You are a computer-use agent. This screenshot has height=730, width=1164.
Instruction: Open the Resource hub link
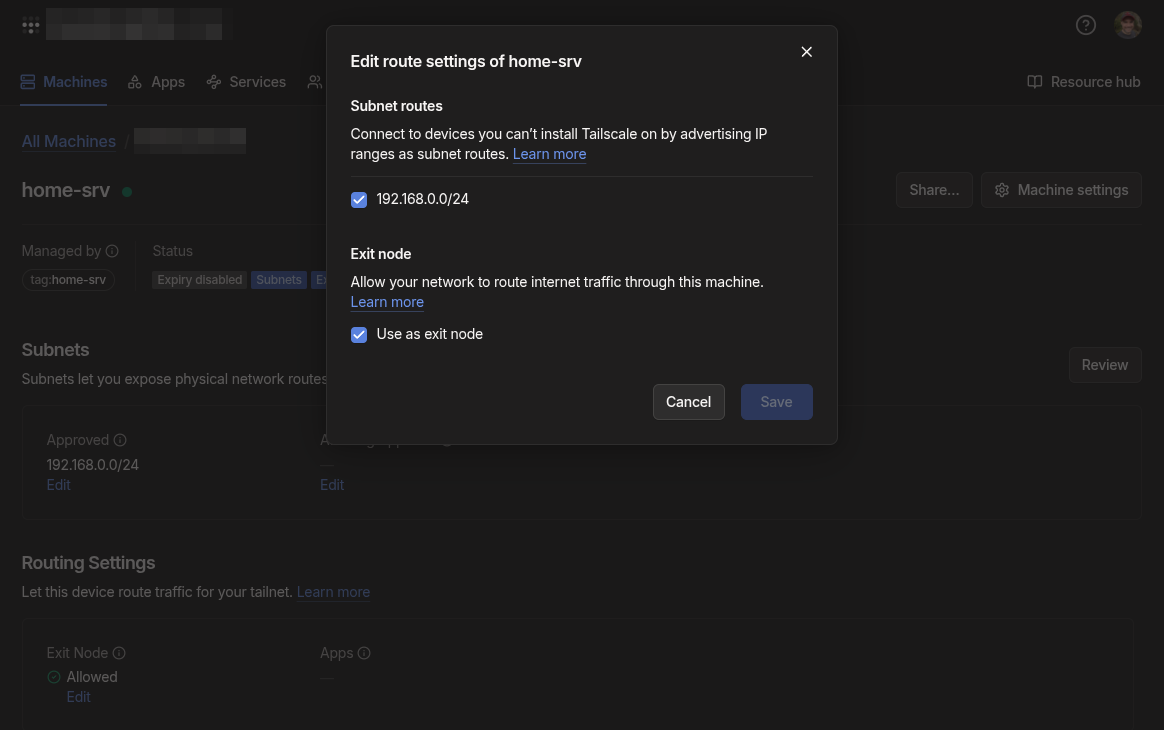click(x=1084, y=82)
